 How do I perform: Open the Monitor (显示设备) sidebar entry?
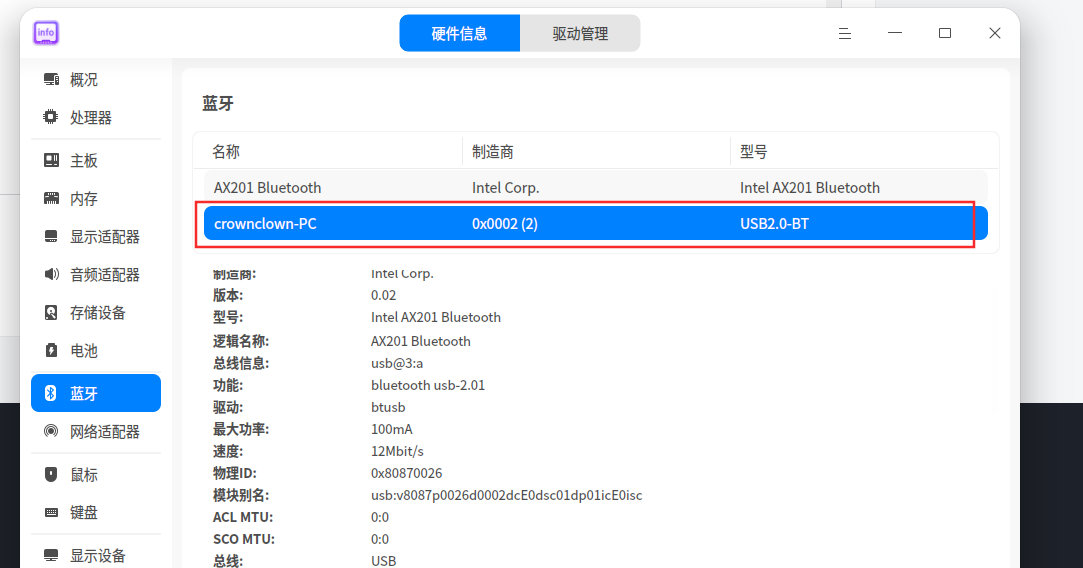[96, 556]
